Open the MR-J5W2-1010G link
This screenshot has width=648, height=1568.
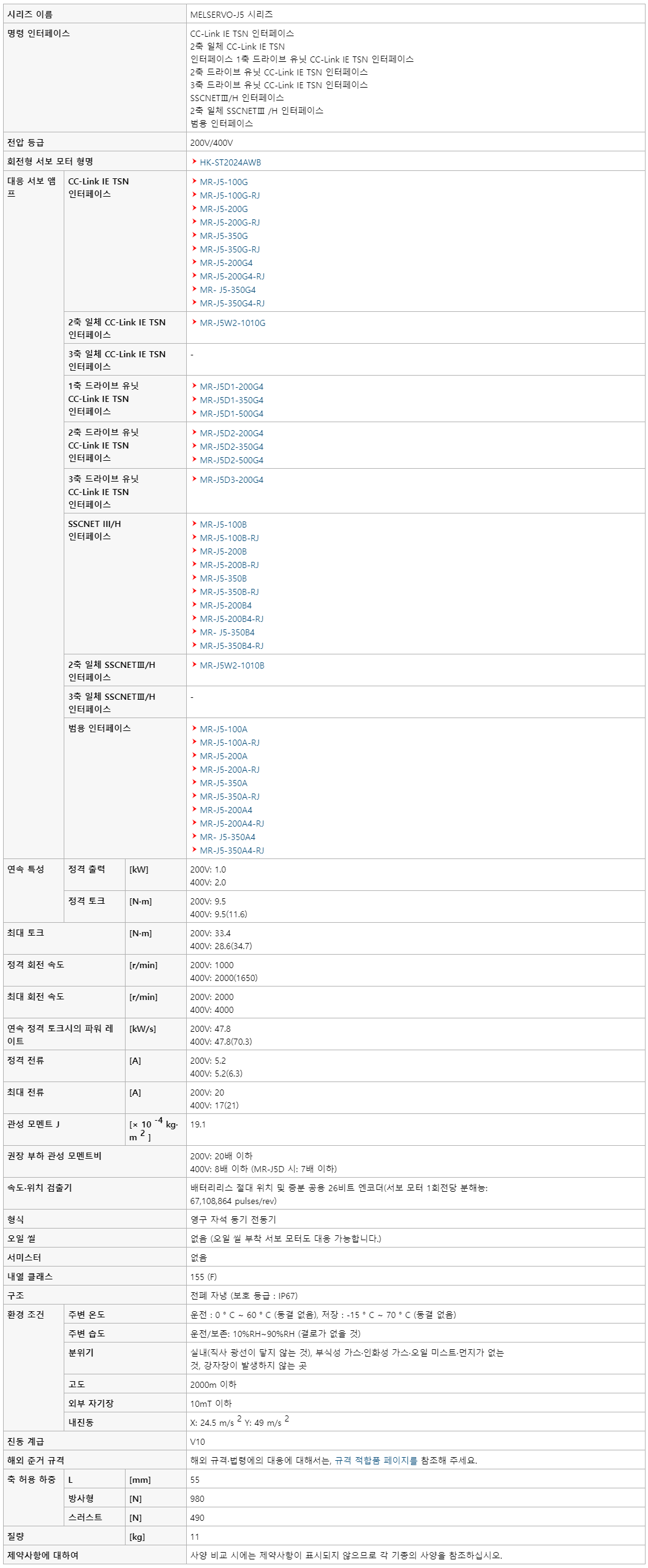[233, 323]
